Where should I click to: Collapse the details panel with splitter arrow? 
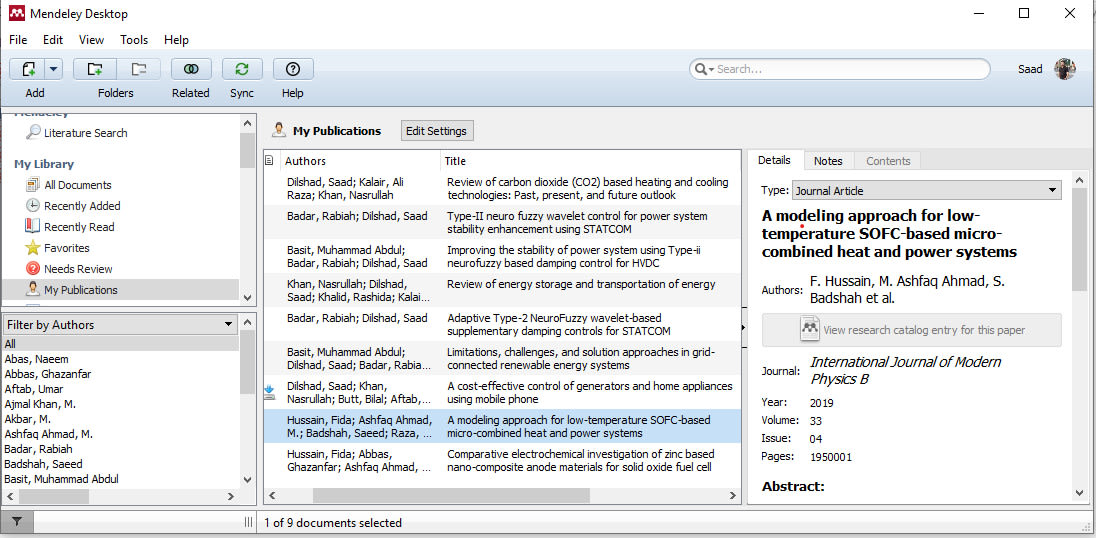pos(743,326)
